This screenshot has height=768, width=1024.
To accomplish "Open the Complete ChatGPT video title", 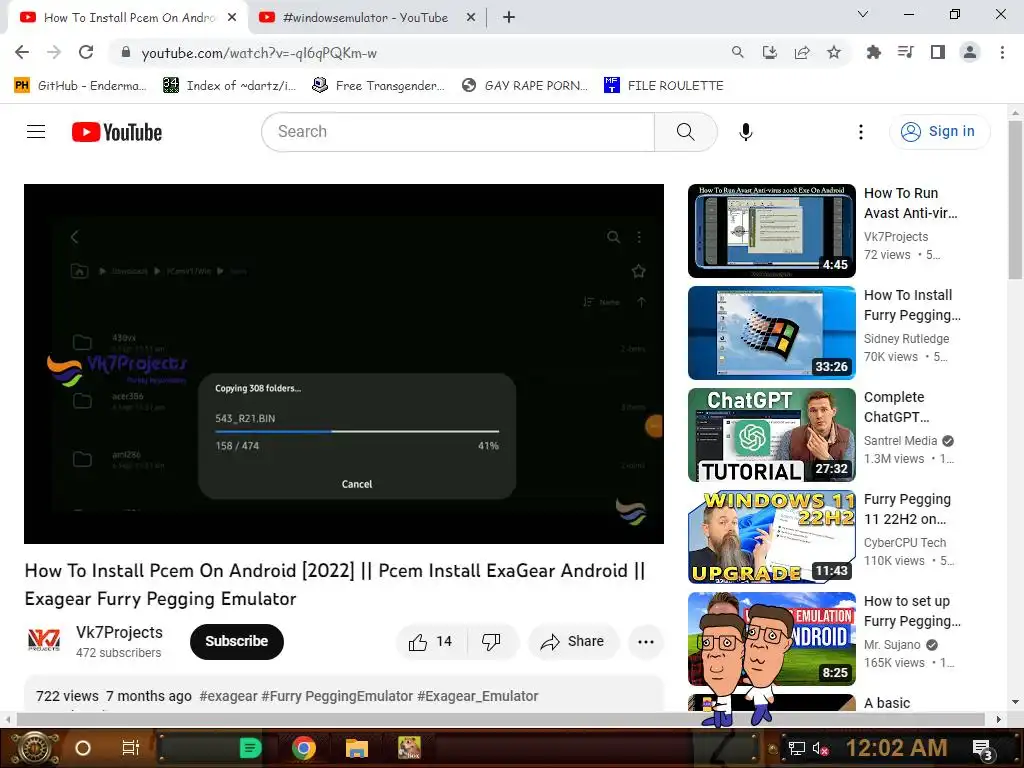I will tap(897, 408).
